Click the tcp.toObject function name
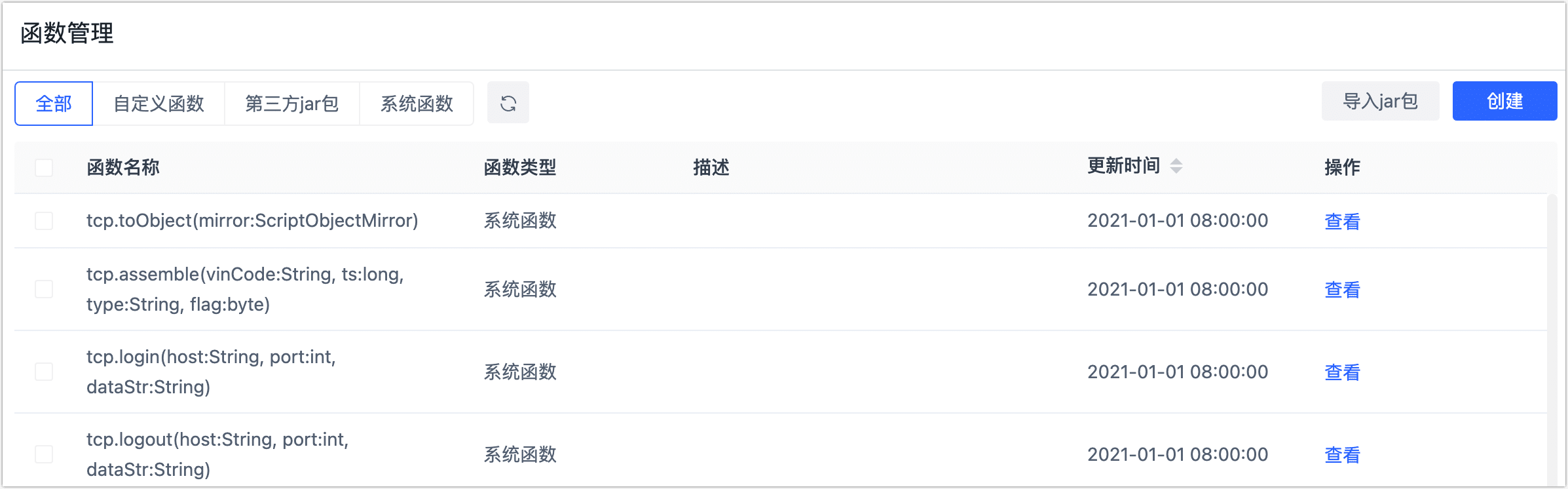 pos(252,221)
